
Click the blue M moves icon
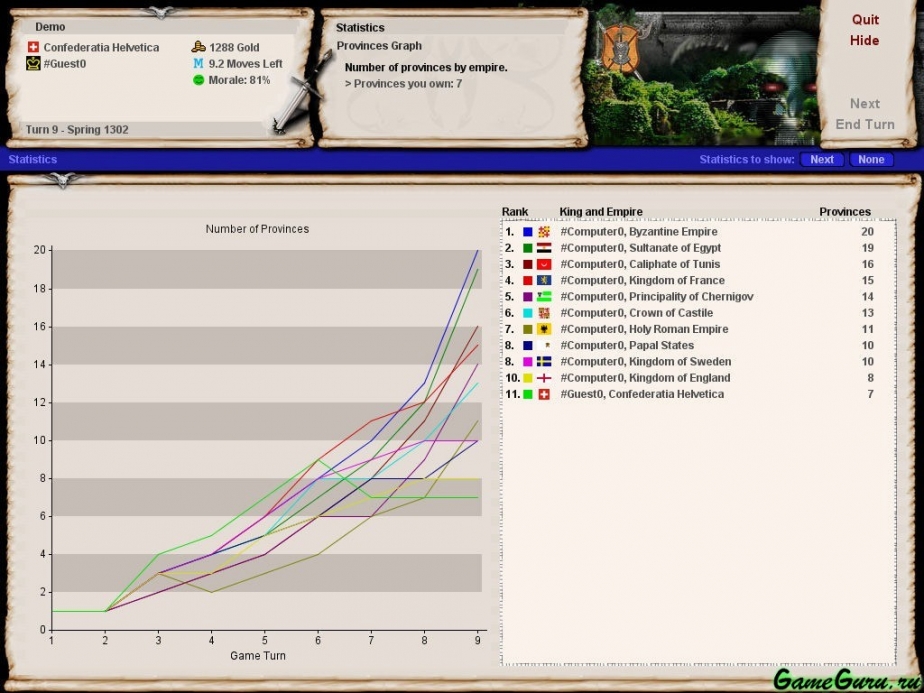pos(199,64)
